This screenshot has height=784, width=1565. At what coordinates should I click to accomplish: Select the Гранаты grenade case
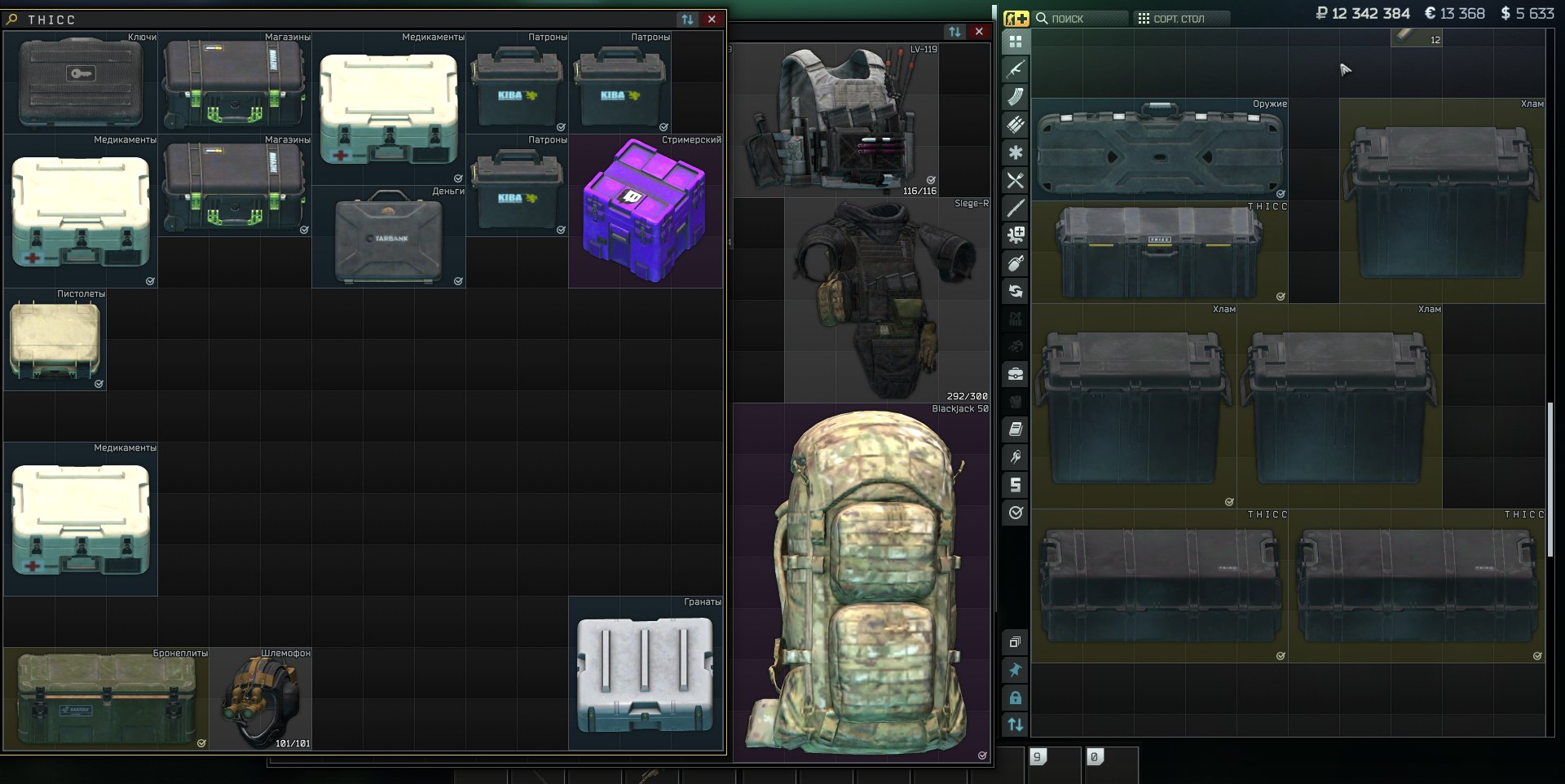[x=646, y=673]
